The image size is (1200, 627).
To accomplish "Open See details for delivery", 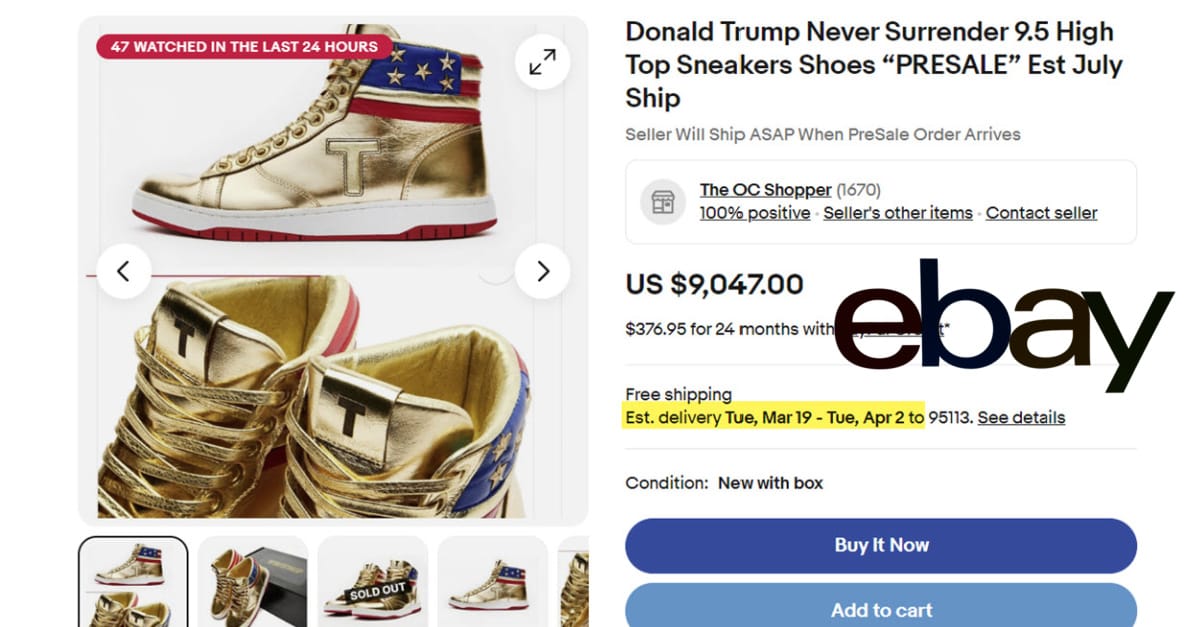I will tap(1021, 417).
